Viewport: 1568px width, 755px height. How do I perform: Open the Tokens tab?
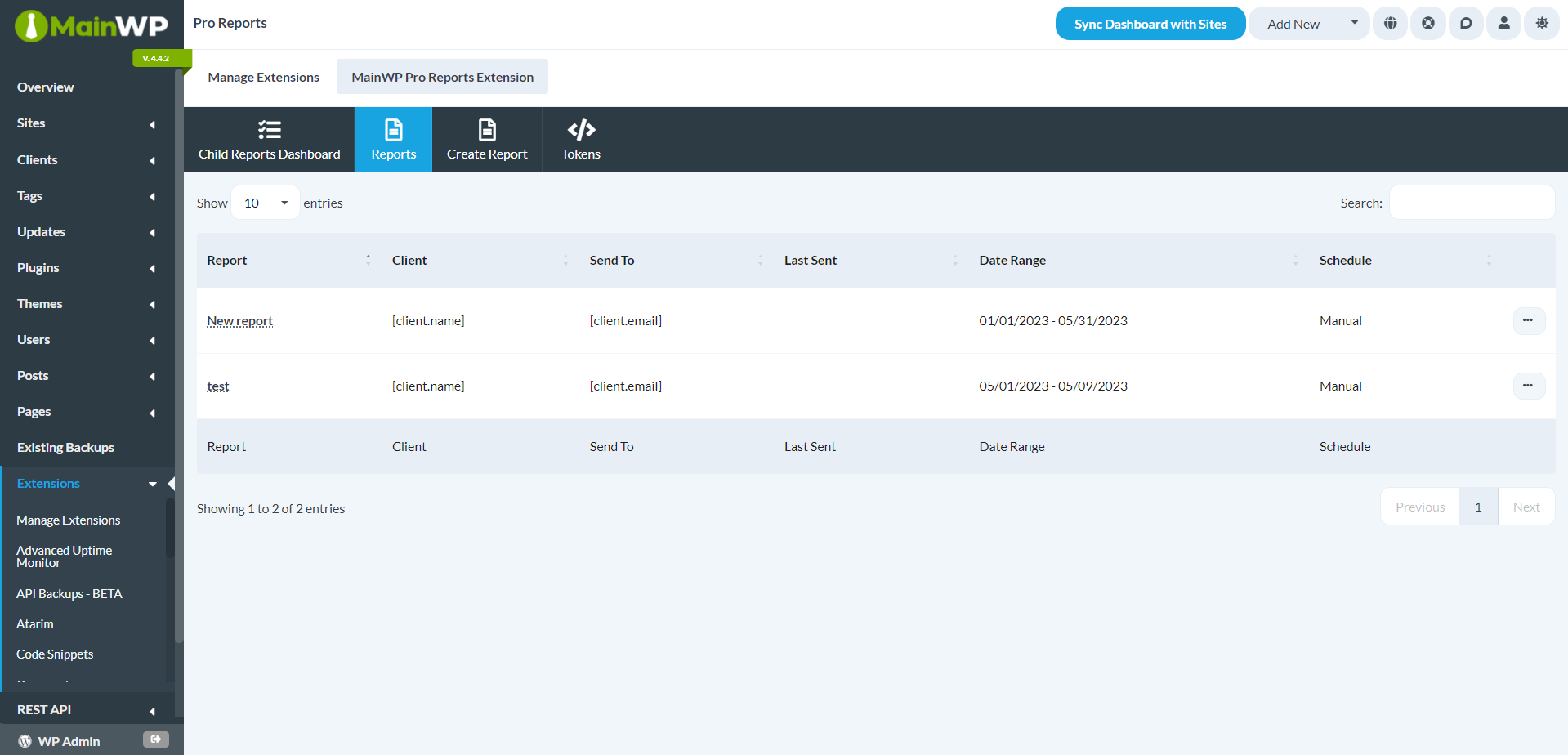point(581,140)
